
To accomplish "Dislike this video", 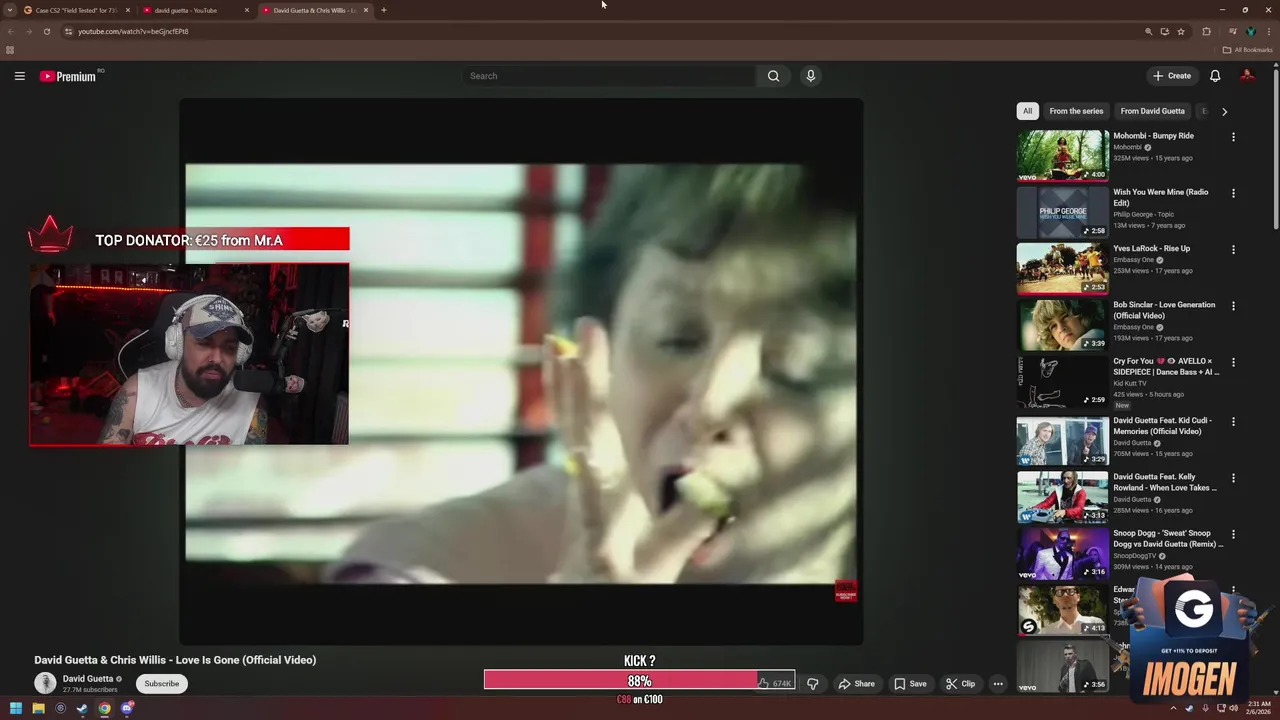I will pyautogui.click(x=812, y=684).
